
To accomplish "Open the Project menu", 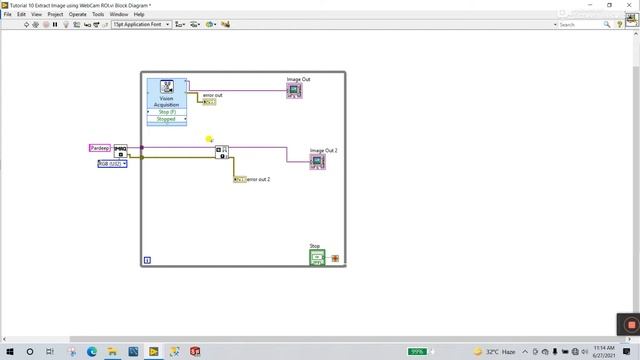I will click(x=55, y=14).
